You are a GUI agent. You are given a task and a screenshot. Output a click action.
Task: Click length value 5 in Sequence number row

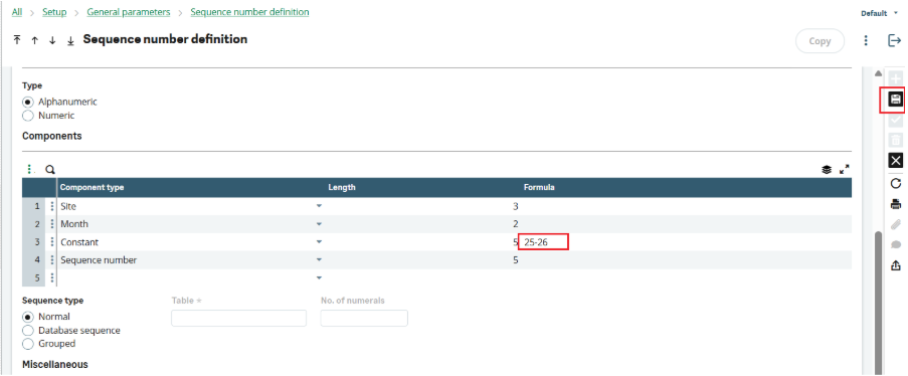click(515, 260)
